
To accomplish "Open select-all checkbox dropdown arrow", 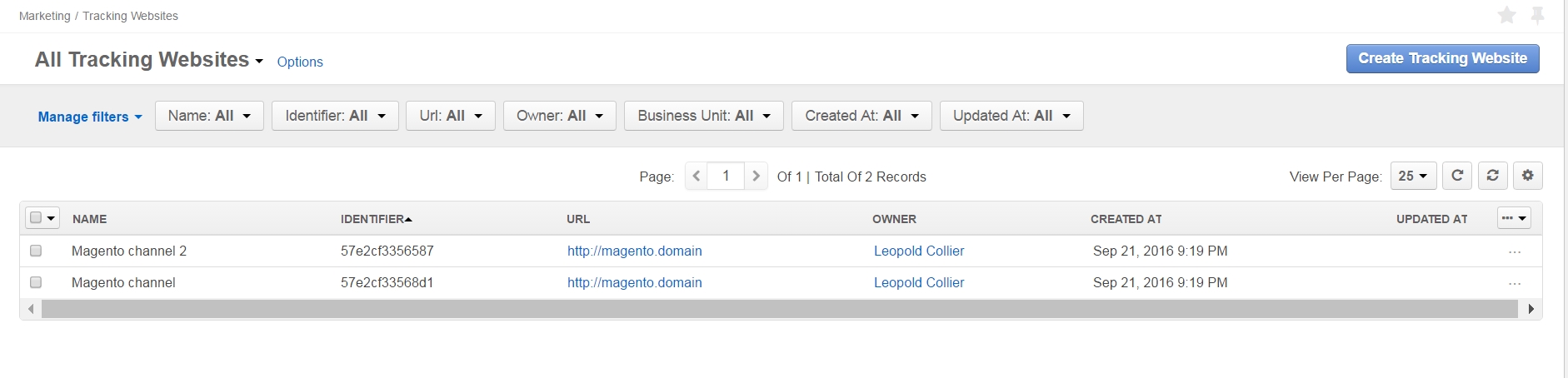I will pos(51,218).
